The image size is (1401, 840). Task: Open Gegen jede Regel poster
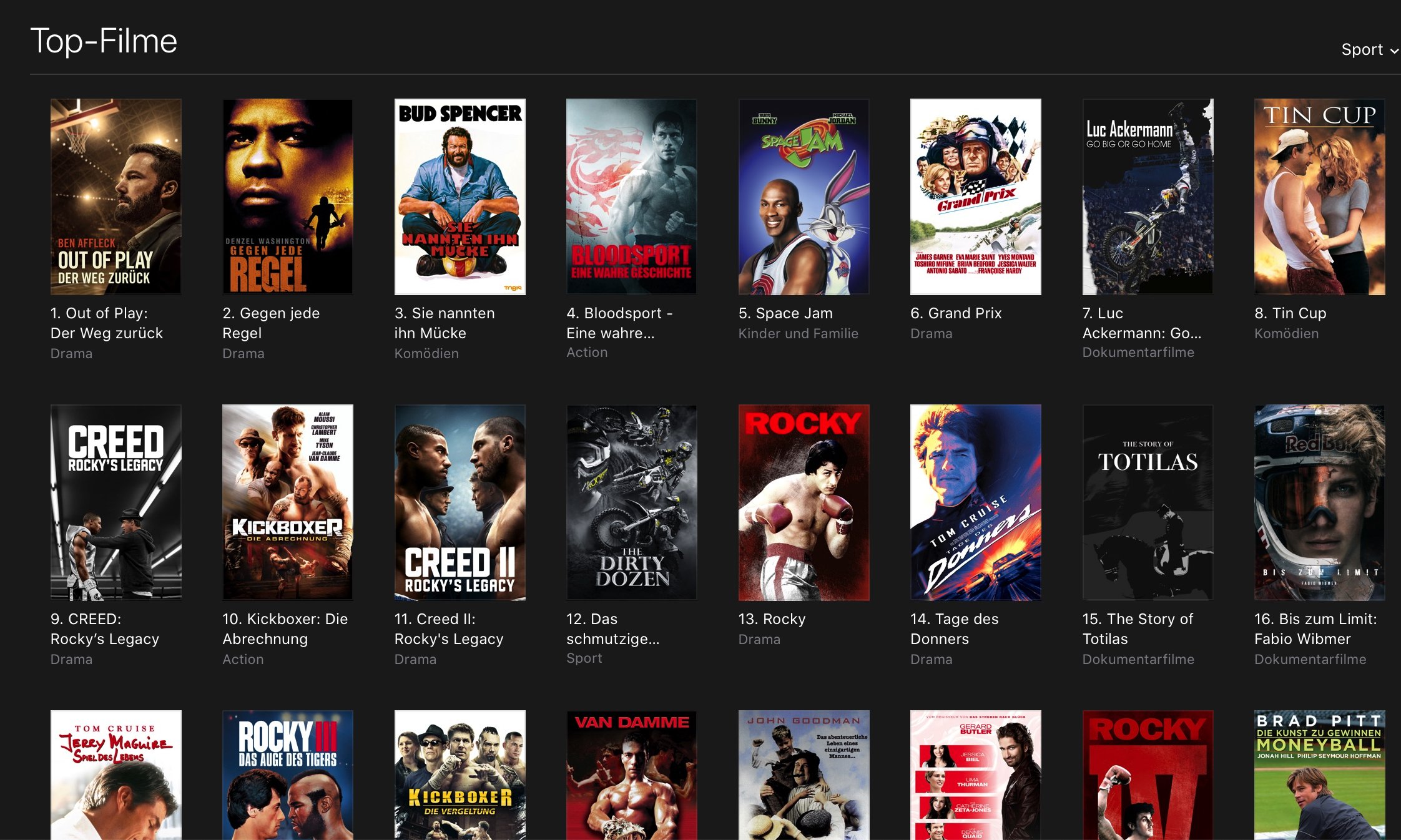tap(288, 197)
